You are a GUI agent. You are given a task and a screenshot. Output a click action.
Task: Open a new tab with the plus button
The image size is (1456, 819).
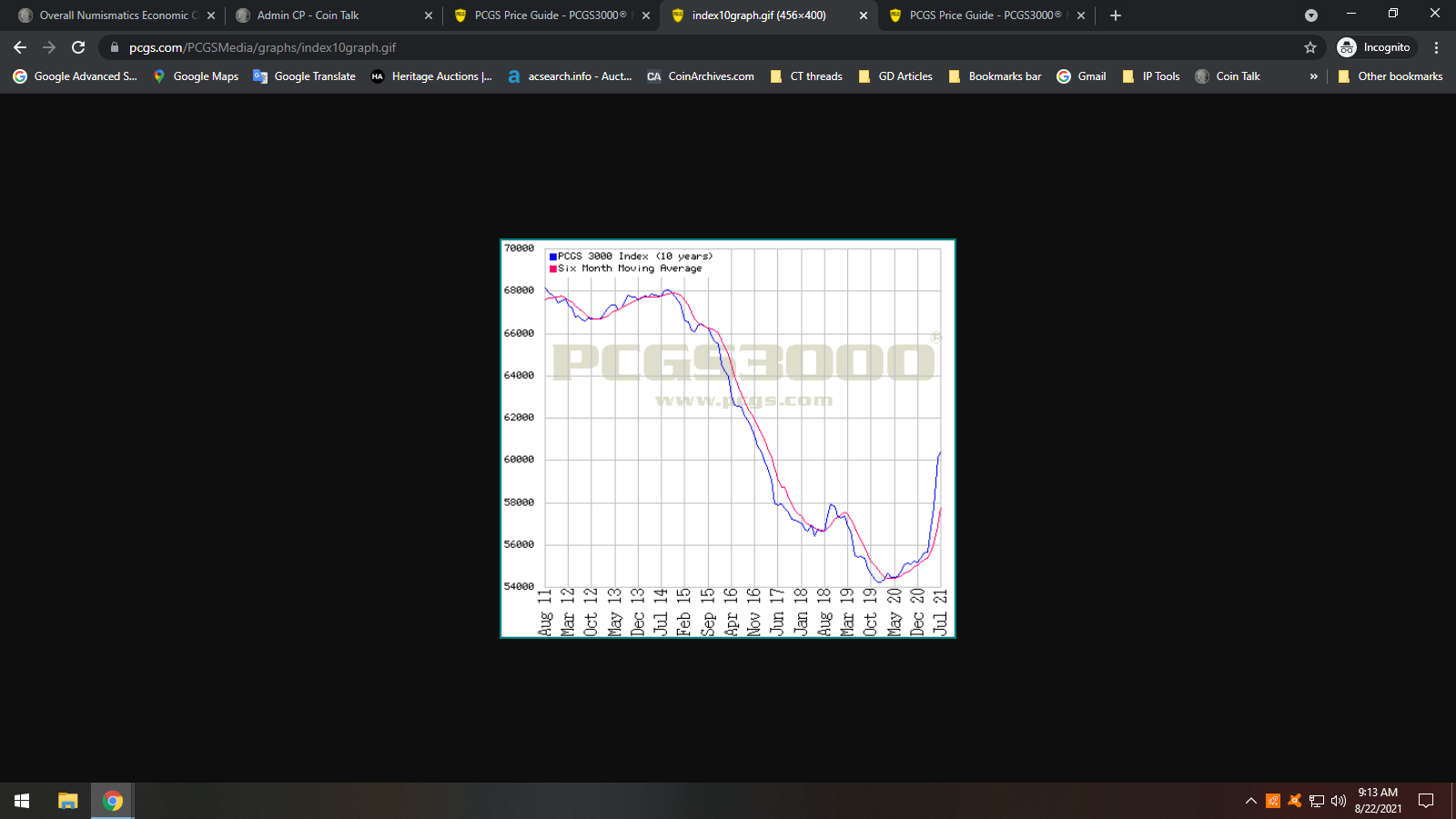point(1116,15)
